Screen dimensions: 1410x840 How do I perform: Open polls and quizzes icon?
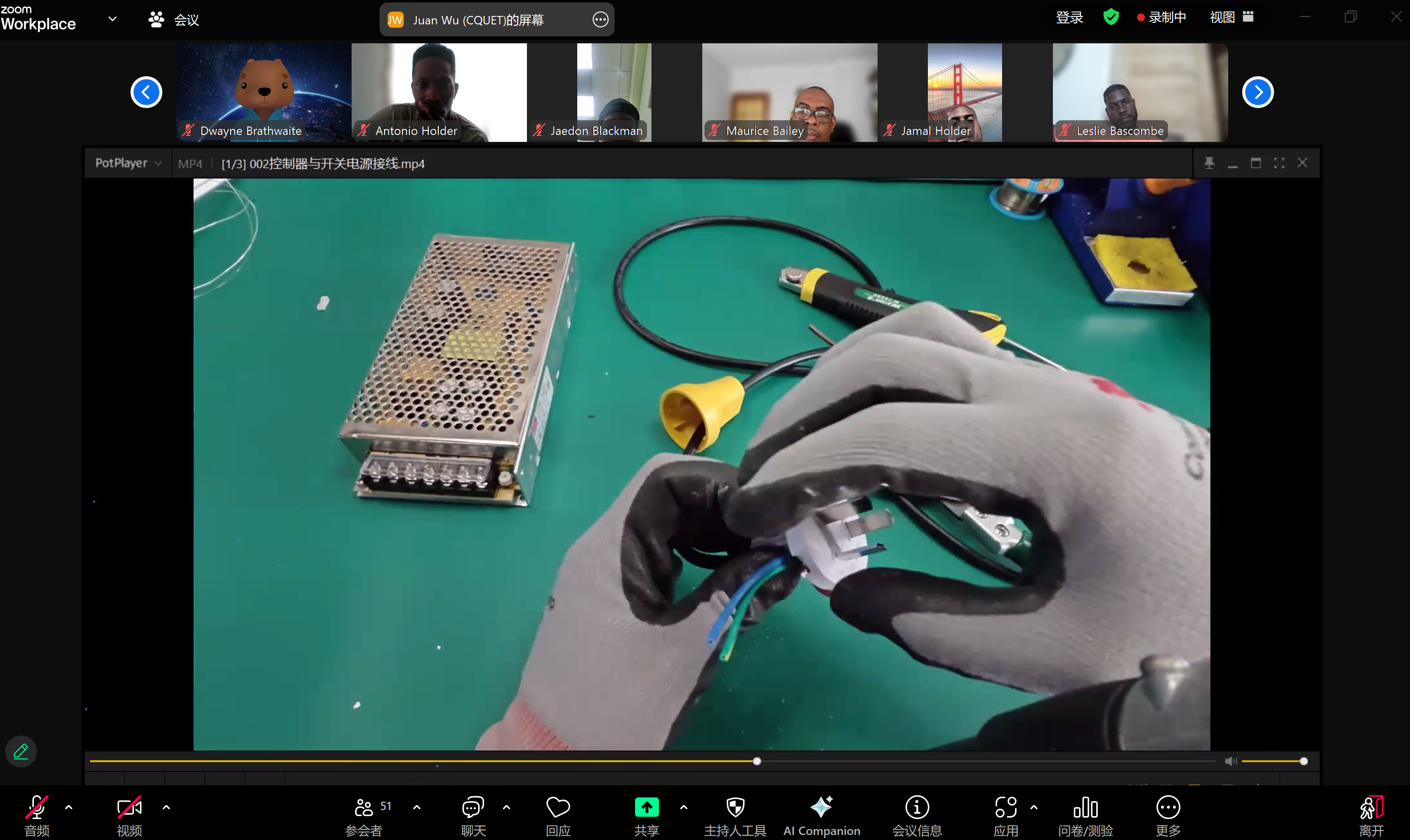point(1085,807)
